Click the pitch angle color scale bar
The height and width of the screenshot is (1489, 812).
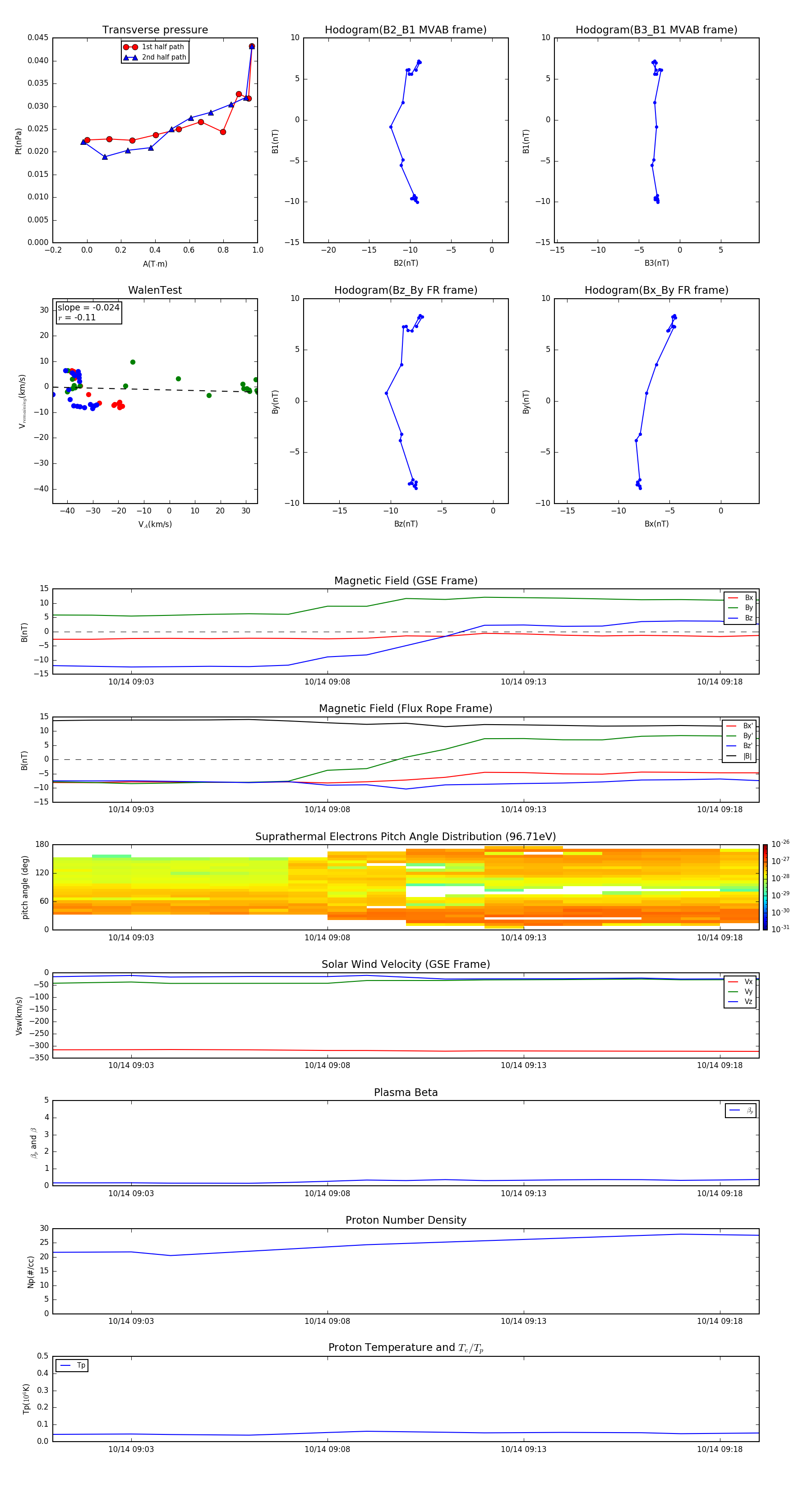click(x=765, y=887)
